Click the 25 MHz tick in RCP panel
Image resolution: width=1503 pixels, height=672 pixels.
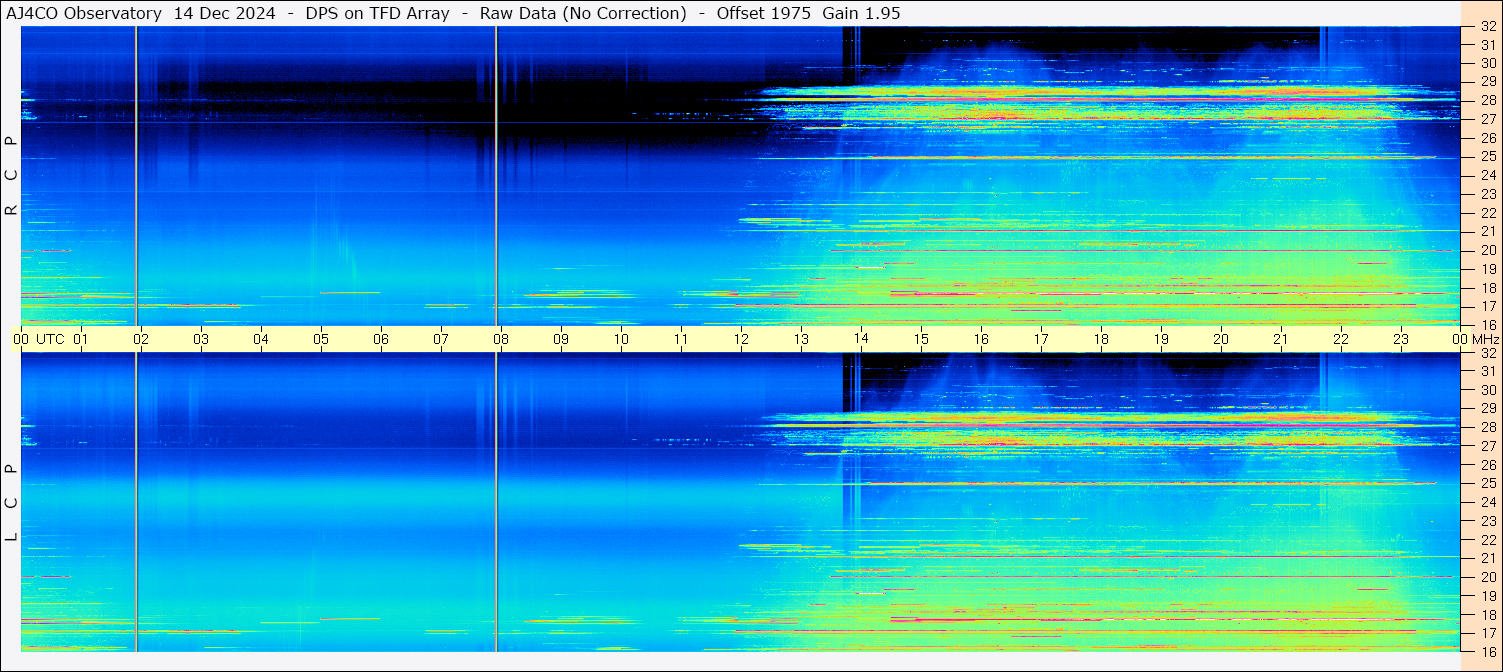(x=1488, y=157)
